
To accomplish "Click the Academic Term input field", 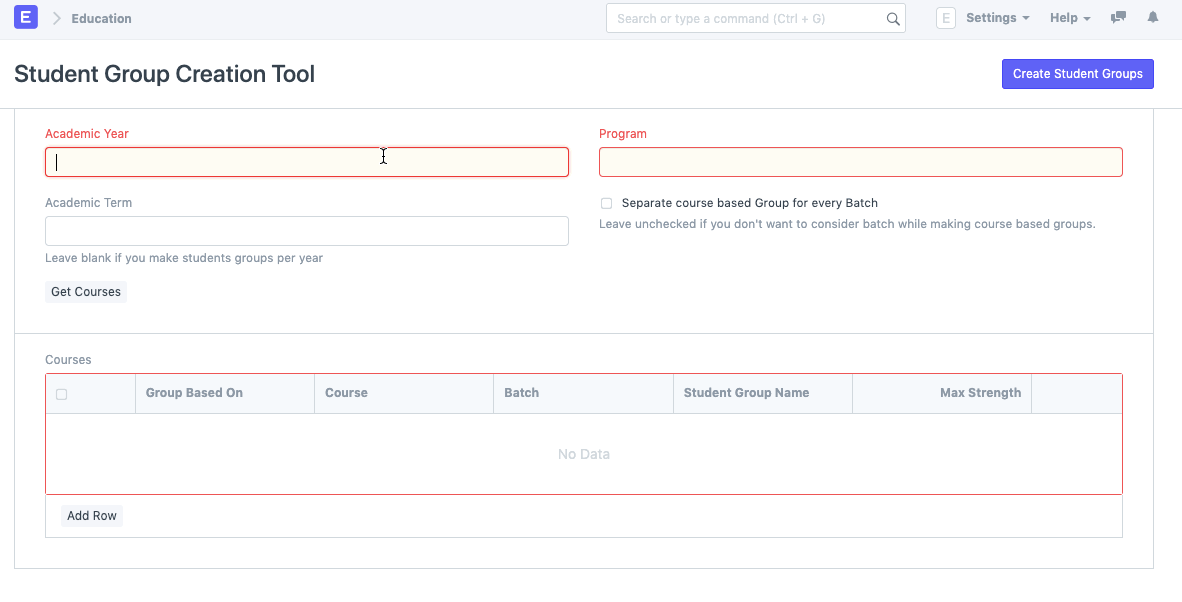I will click(306, 231).
